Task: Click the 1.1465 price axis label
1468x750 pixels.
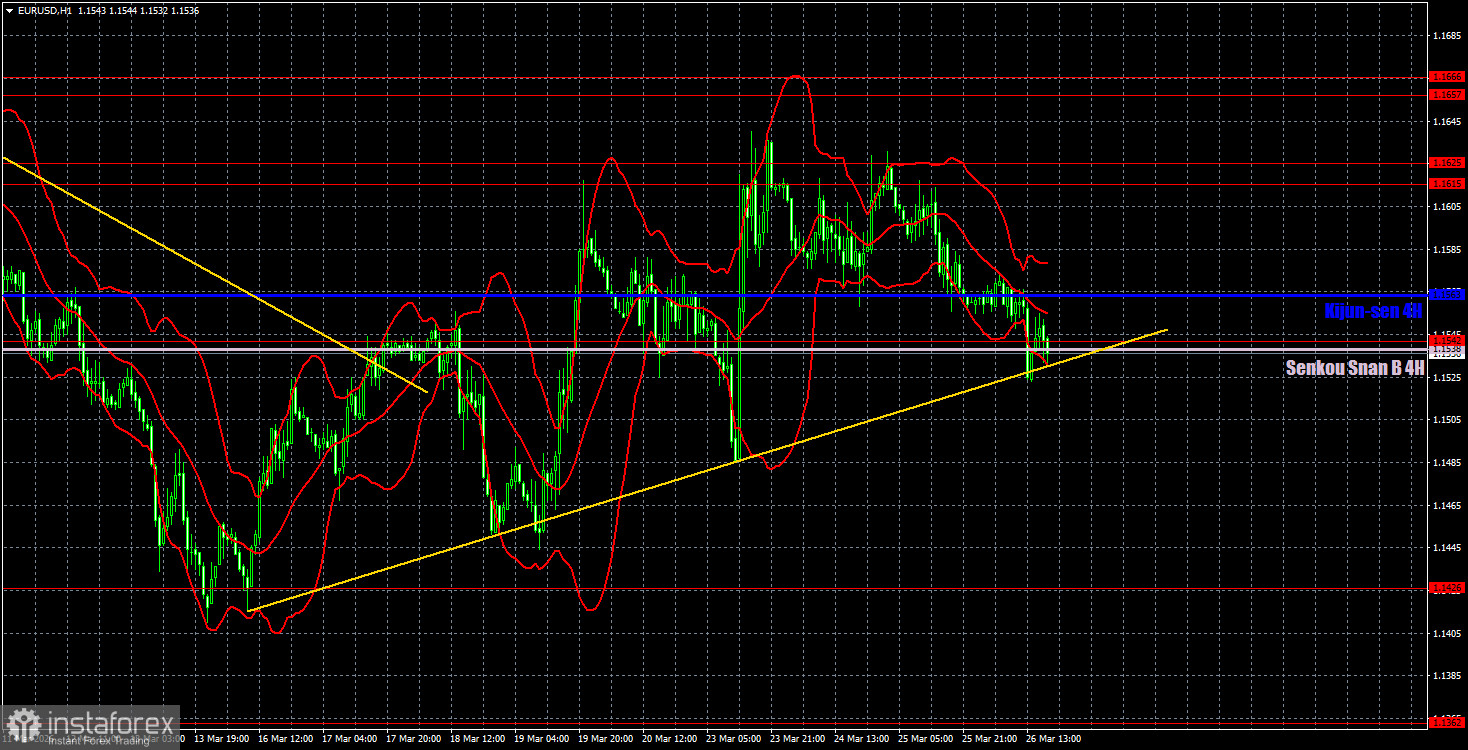Action: tap(1446, 506)
